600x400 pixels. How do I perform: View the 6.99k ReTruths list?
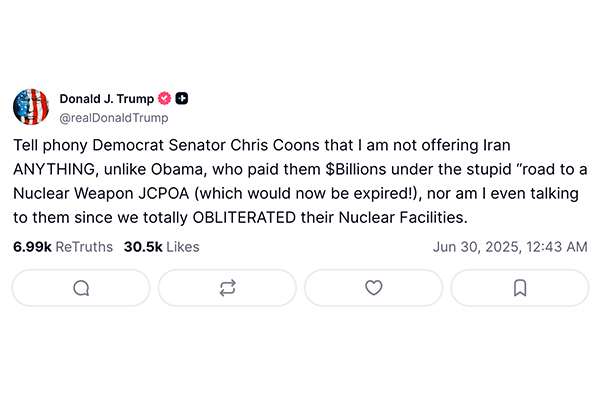coord(63,246)
